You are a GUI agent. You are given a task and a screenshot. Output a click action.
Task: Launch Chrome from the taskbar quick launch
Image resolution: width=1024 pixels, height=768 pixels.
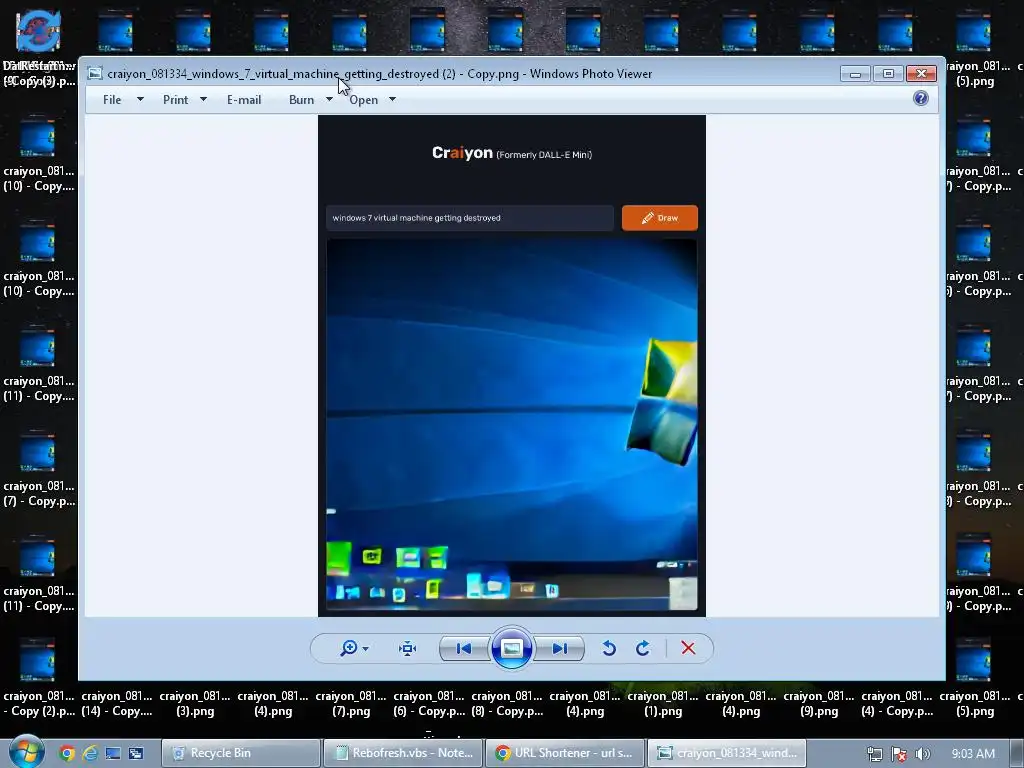pos(67,754)
